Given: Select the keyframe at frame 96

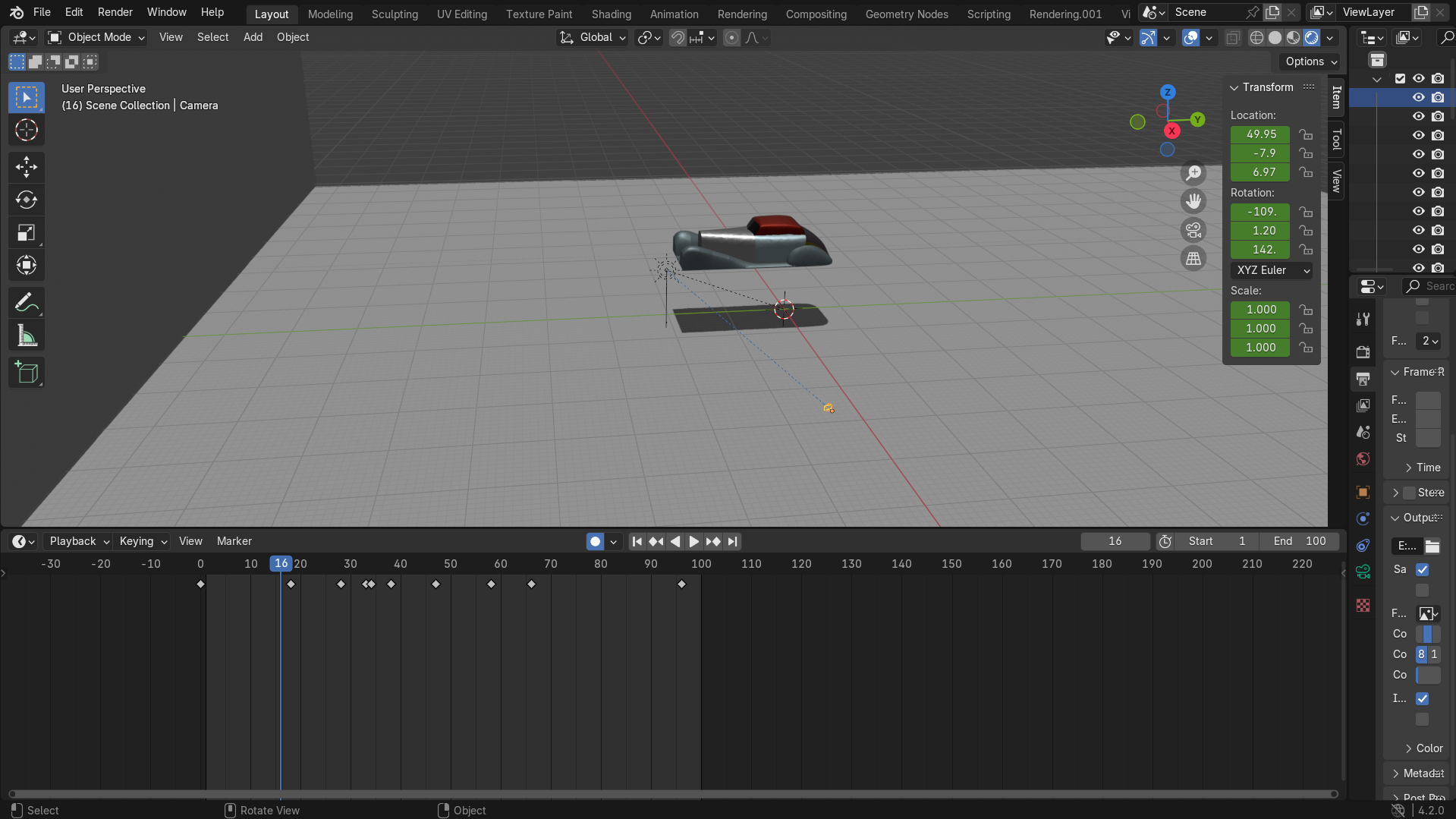Looking at the screenshot, I should tap(681, 584).
